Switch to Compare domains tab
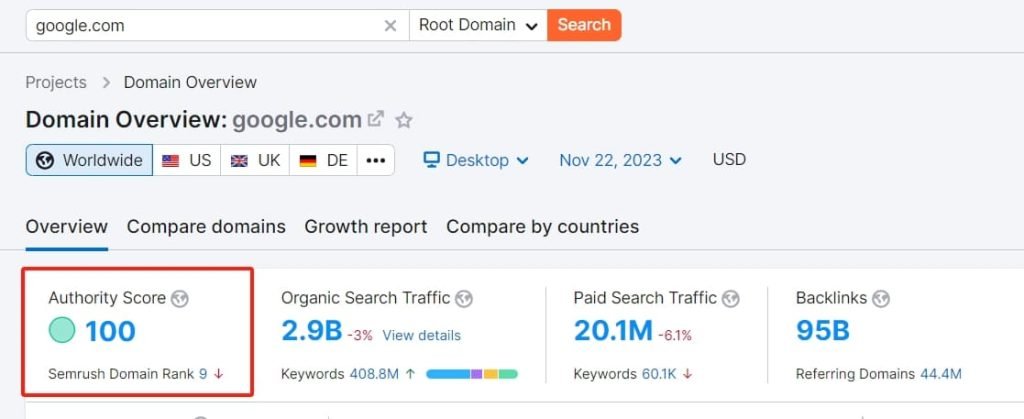This screenshot has height=419, width=1024. [206, 227]
